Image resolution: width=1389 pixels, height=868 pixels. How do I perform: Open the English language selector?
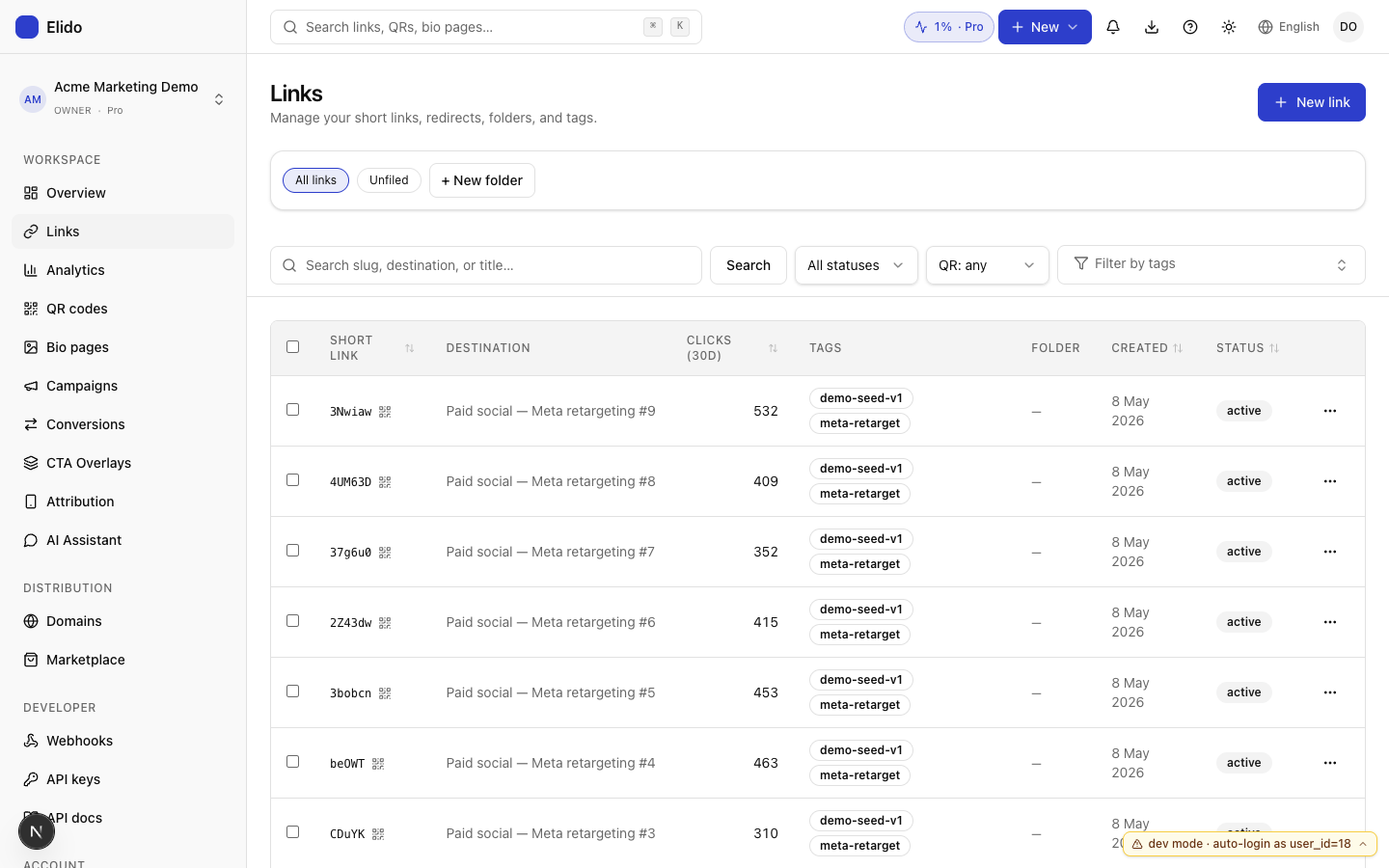coord(1289,27)
